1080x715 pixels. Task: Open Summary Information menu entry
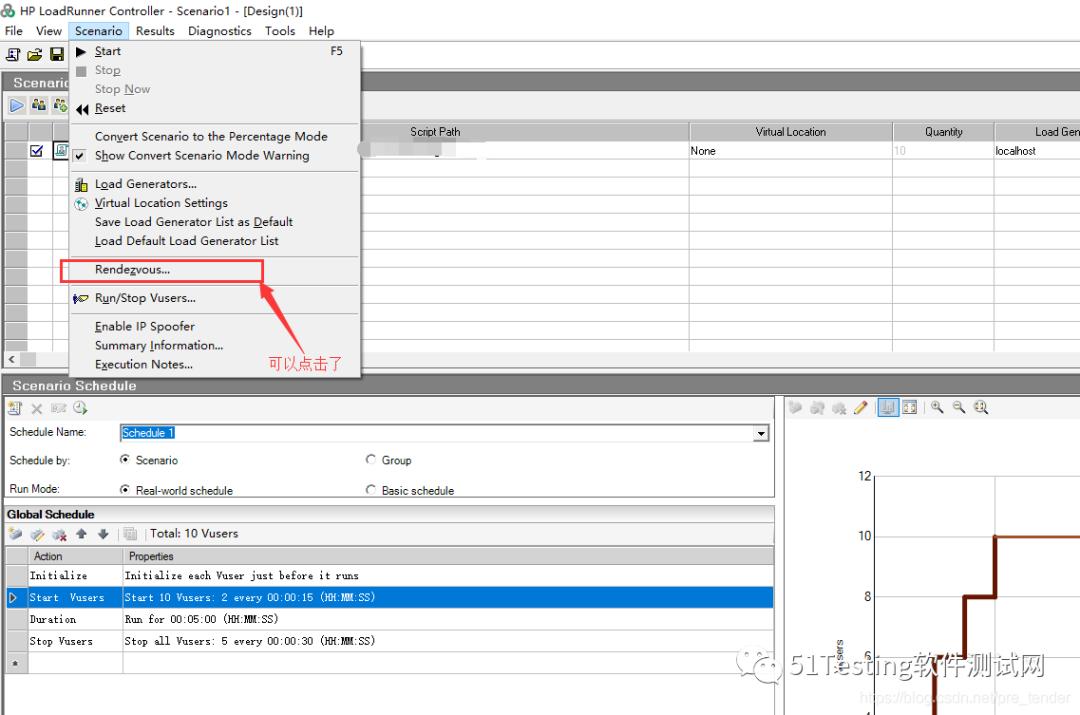tap(215, 346)
